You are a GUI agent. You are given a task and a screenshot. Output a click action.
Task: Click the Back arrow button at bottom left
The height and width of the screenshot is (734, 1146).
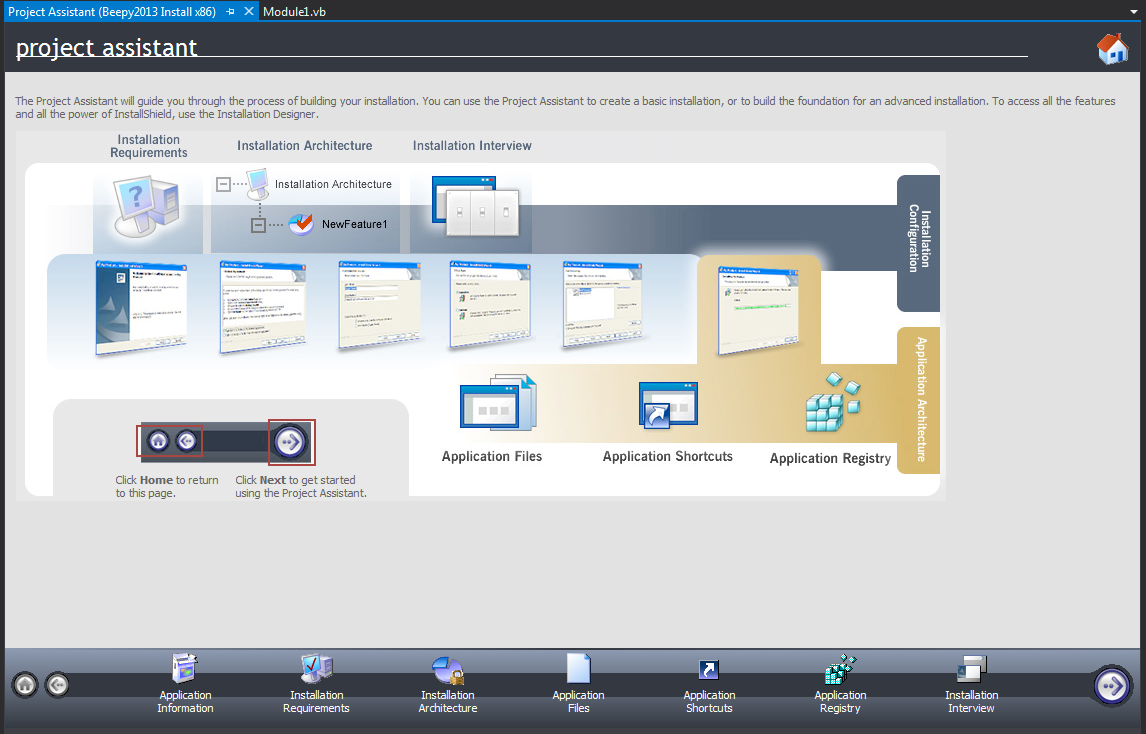click(x=58, y=685)
